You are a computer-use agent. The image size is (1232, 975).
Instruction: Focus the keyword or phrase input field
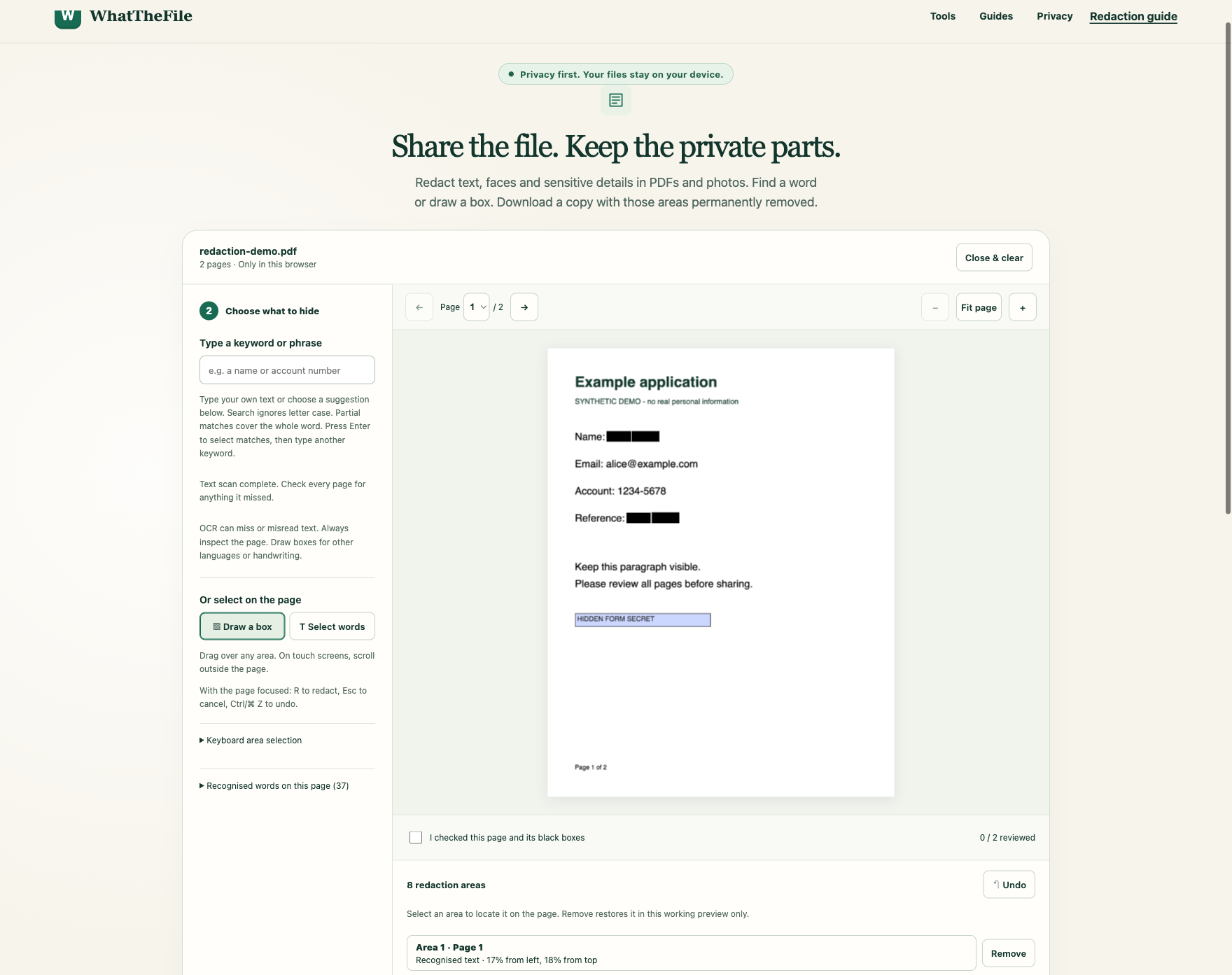[287, 370]
